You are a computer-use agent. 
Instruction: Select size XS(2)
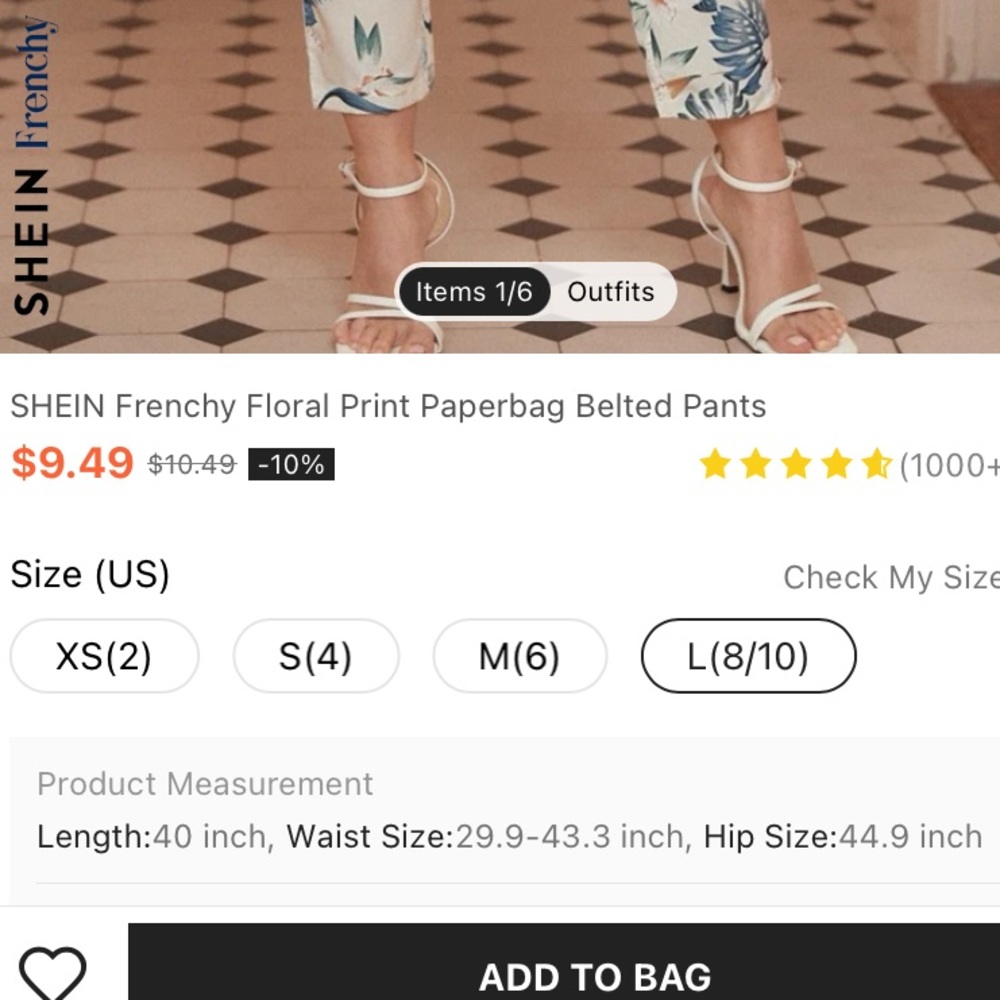pos(104,656)
